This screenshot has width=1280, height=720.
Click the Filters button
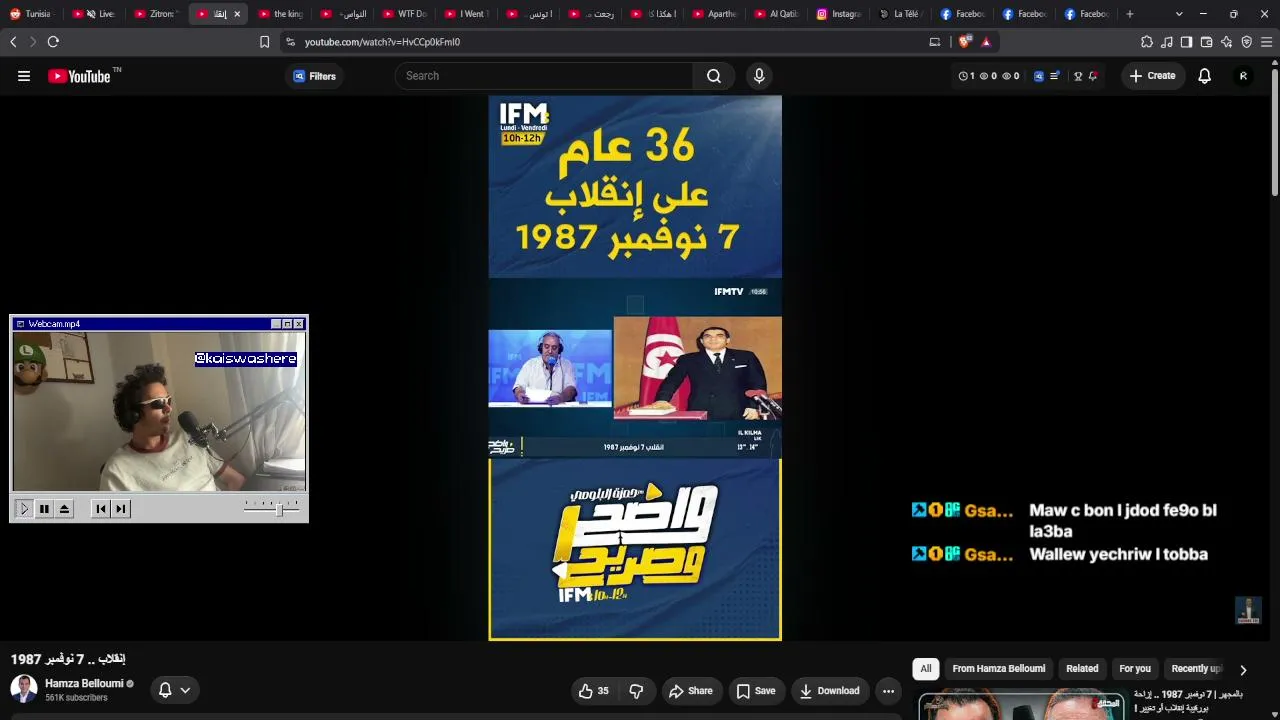click(315, 76)
